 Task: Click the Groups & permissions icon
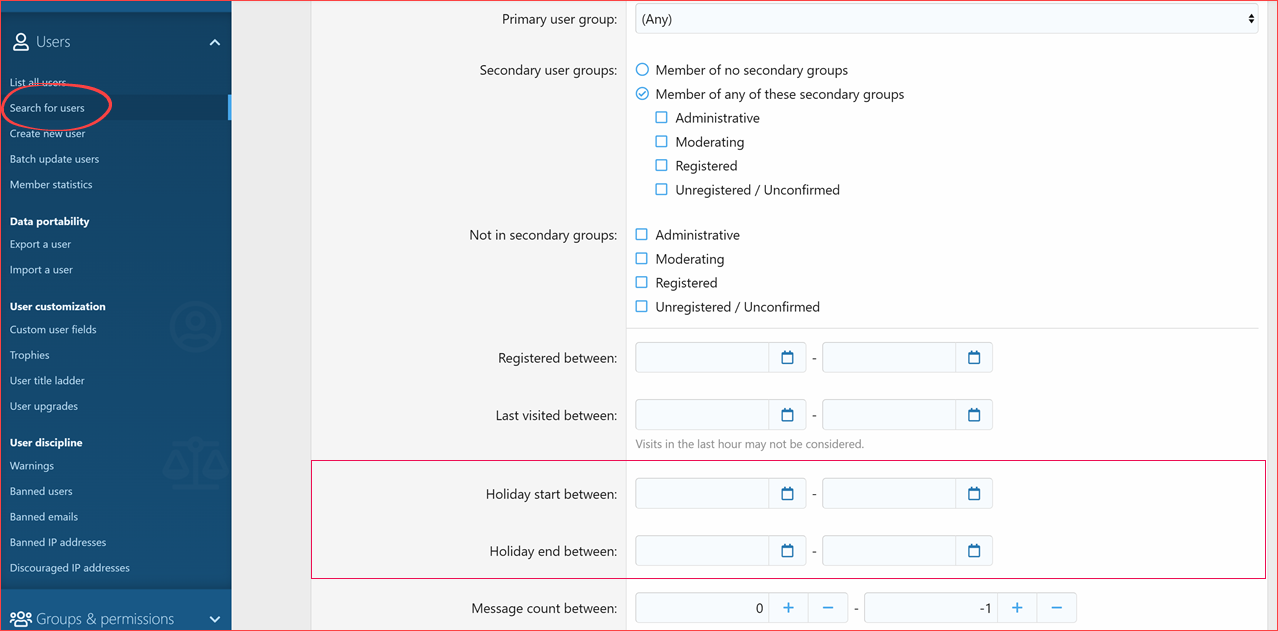pos(20,618)
